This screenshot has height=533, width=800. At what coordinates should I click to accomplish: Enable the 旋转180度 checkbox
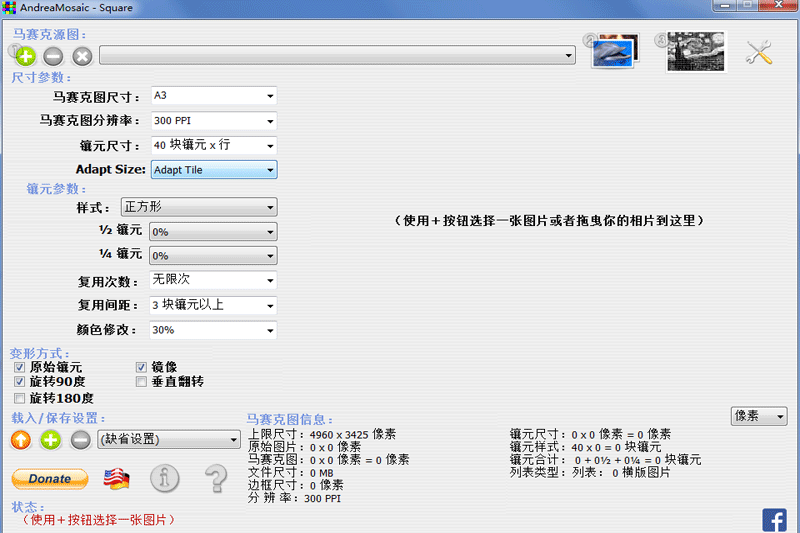coord(19,398)
